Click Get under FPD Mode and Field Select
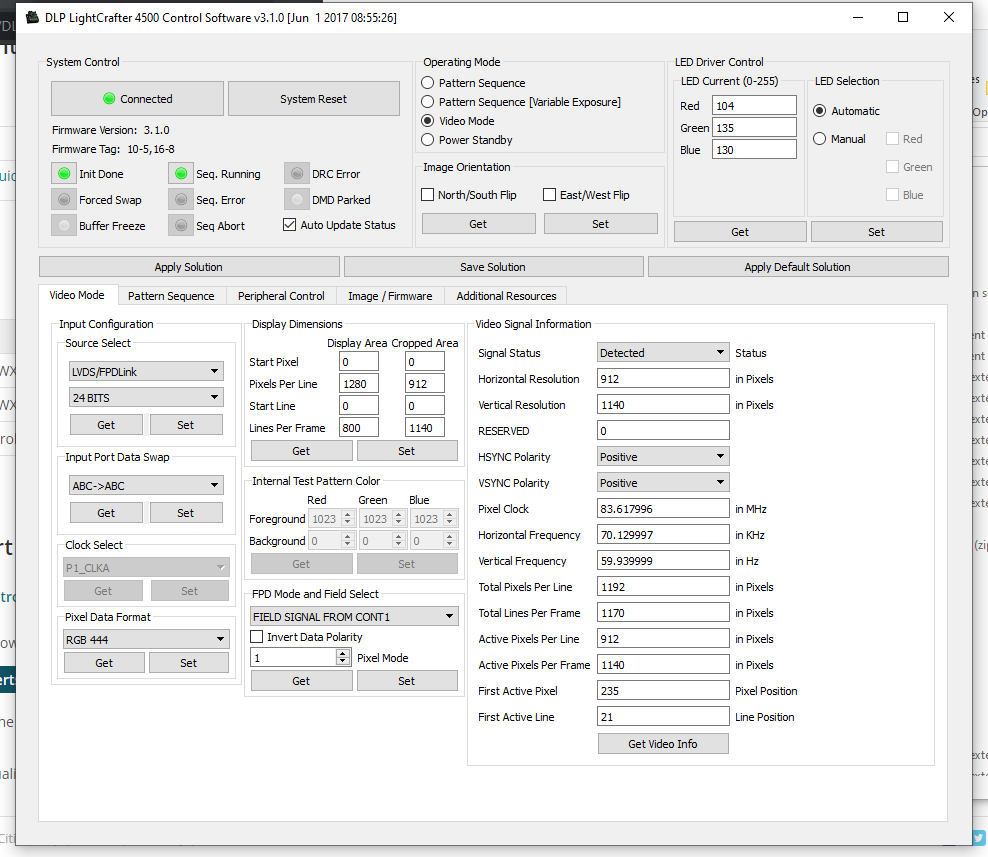The width and height of the screenshot is (988, 857). (x=301, y=681)
